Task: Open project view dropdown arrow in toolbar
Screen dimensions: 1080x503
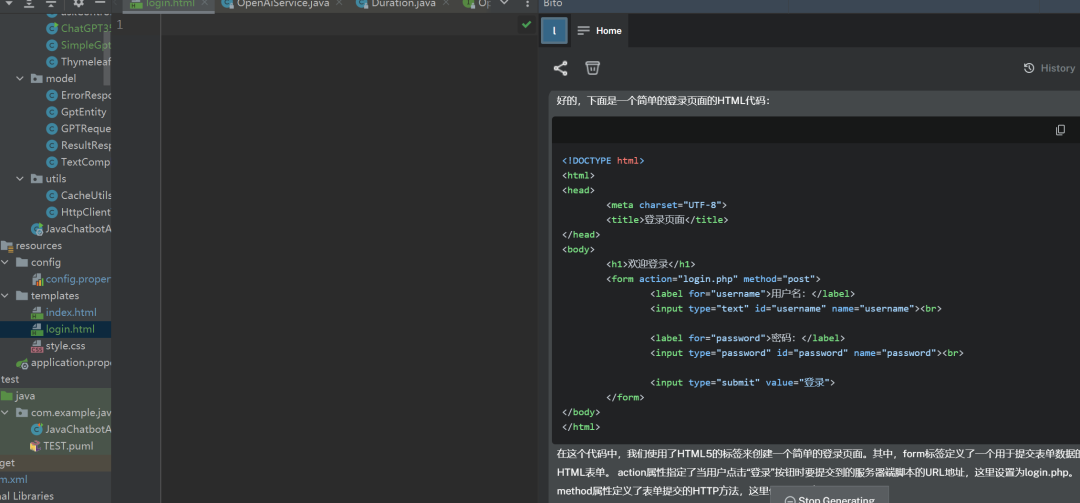Action: [10, 3]
